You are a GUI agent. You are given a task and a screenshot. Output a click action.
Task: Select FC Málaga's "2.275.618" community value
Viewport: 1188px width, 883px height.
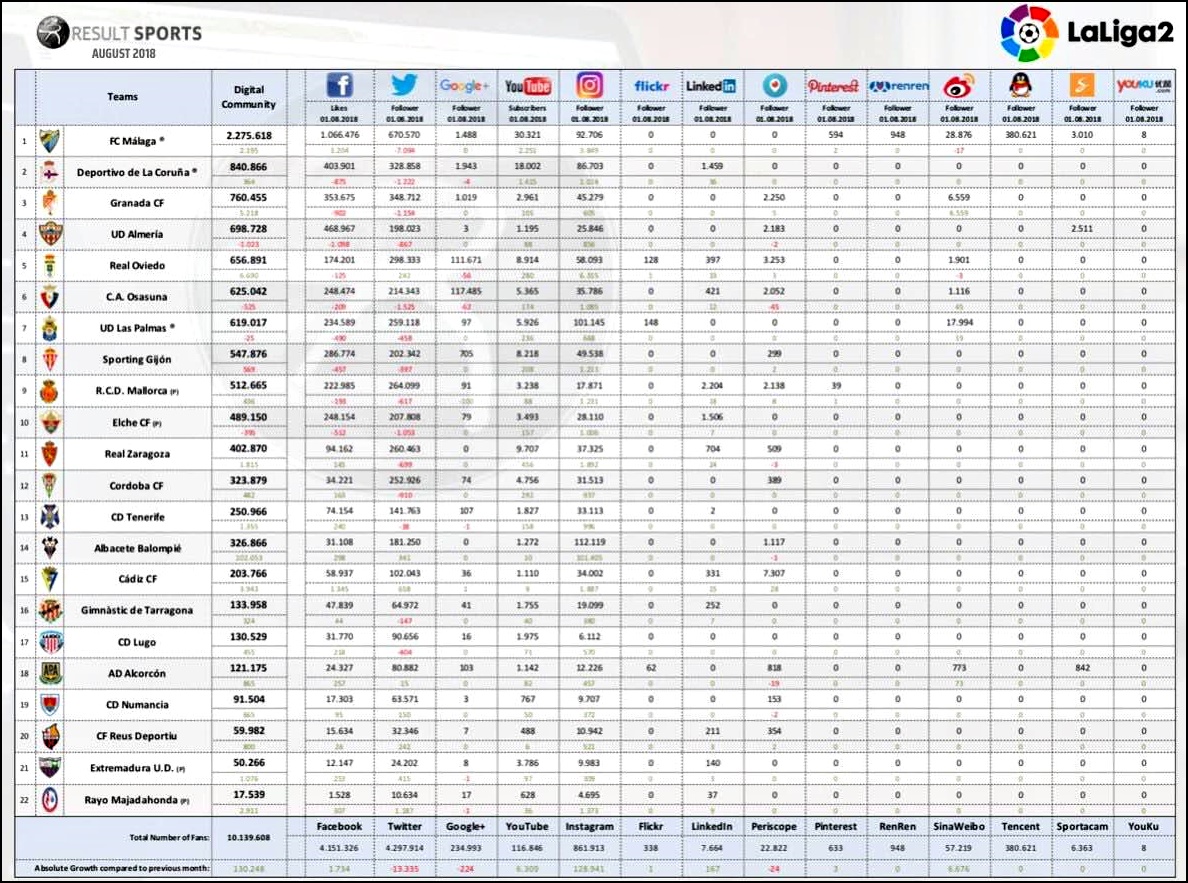[x=249, y=135]
